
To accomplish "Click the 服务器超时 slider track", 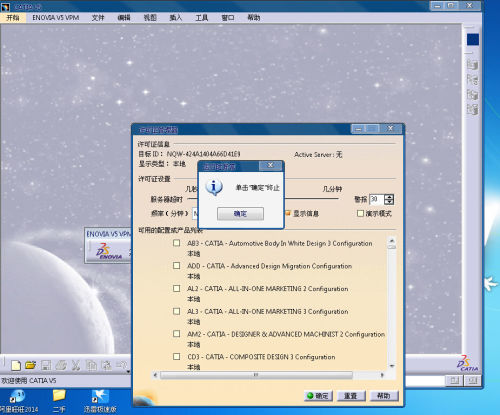I will tap(311, 199).
